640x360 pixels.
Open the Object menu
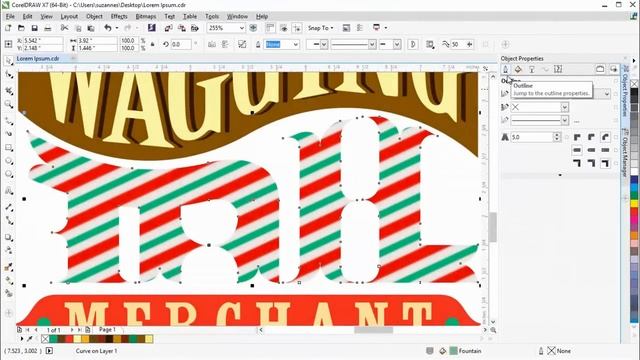pos(94,16)
